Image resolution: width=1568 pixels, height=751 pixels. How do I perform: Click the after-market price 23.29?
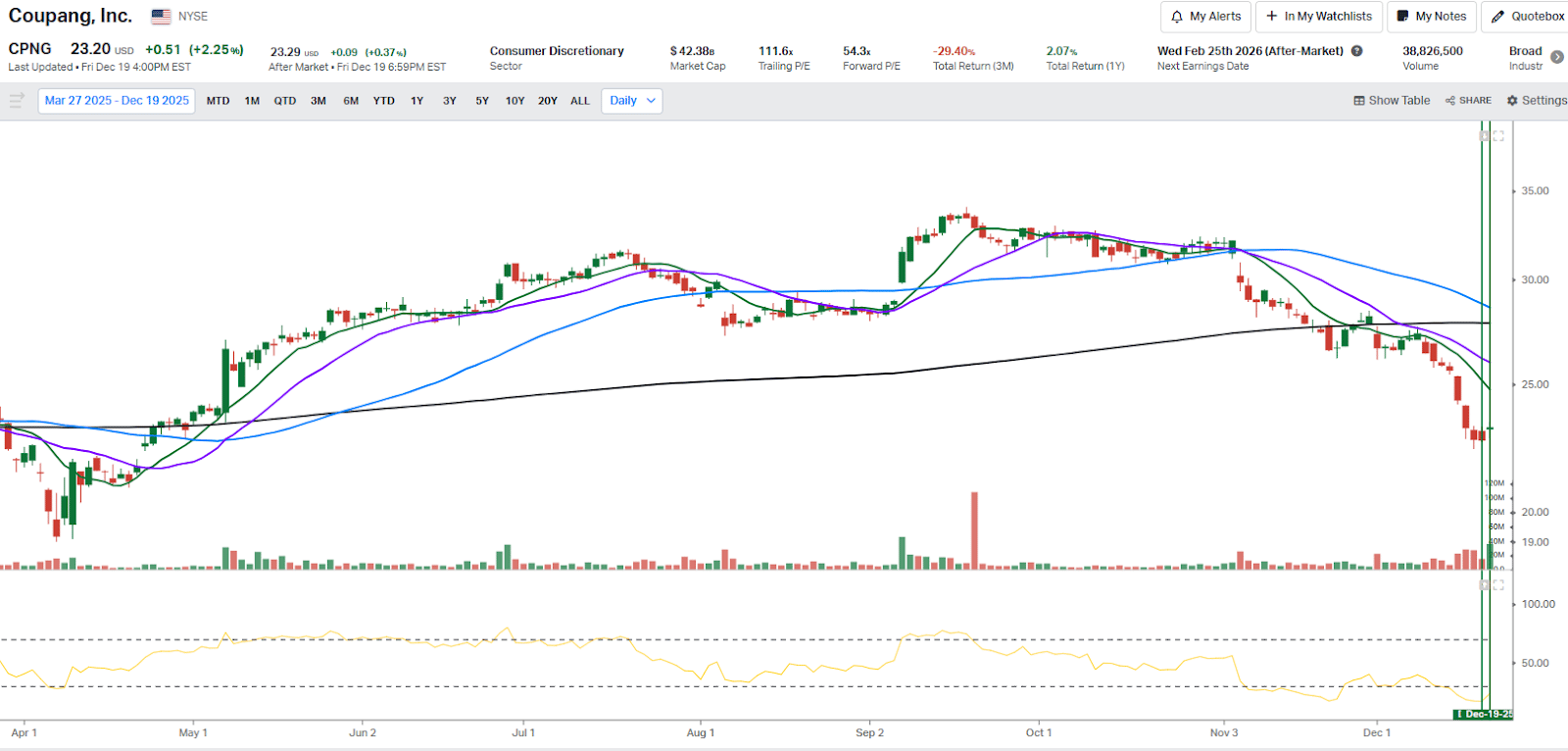coord(285,52)
